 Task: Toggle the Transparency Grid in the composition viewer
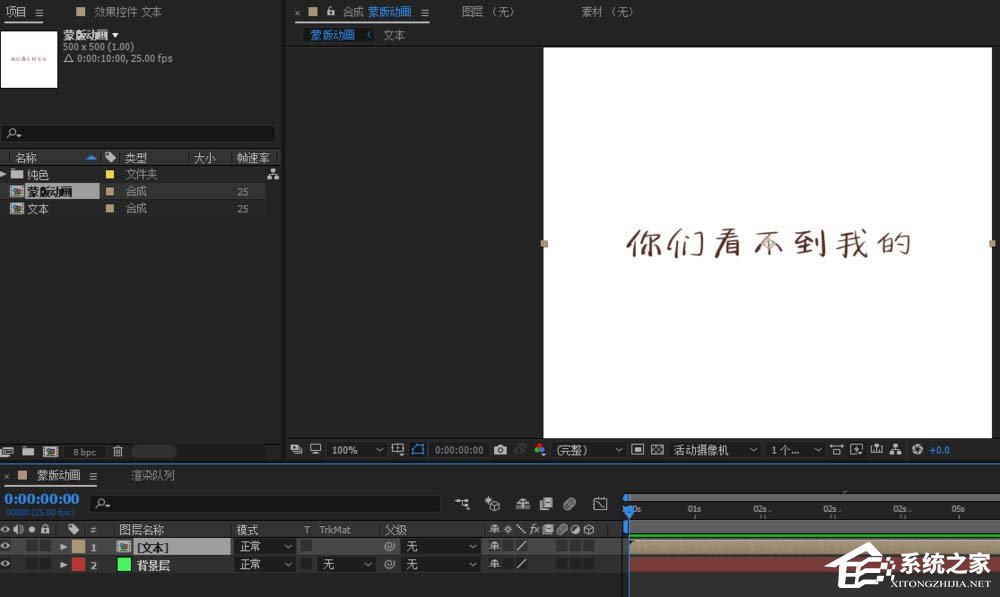click(x=660, y=450)
